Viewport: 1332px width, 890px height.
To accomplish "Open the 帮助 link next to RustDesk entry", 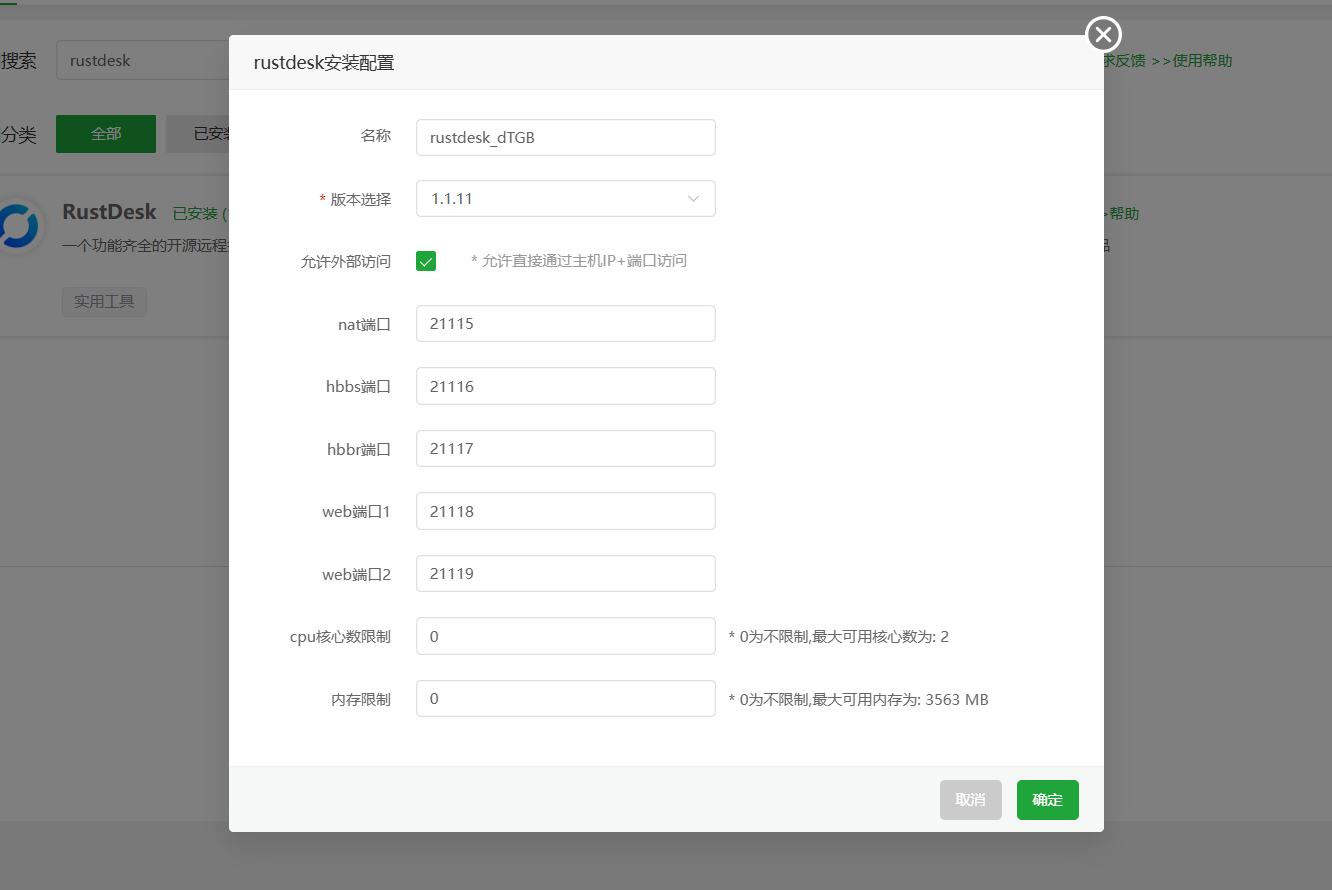I will 1122,214.
